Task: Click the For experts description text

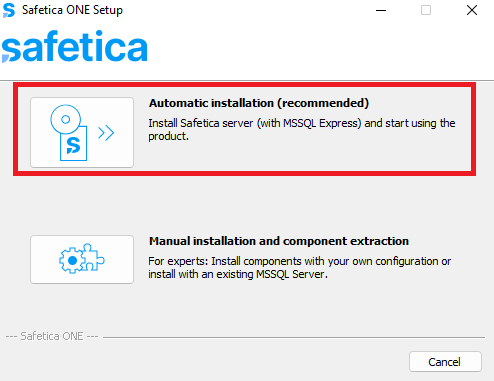Action: pyautogui.click(x=300, y=268)
